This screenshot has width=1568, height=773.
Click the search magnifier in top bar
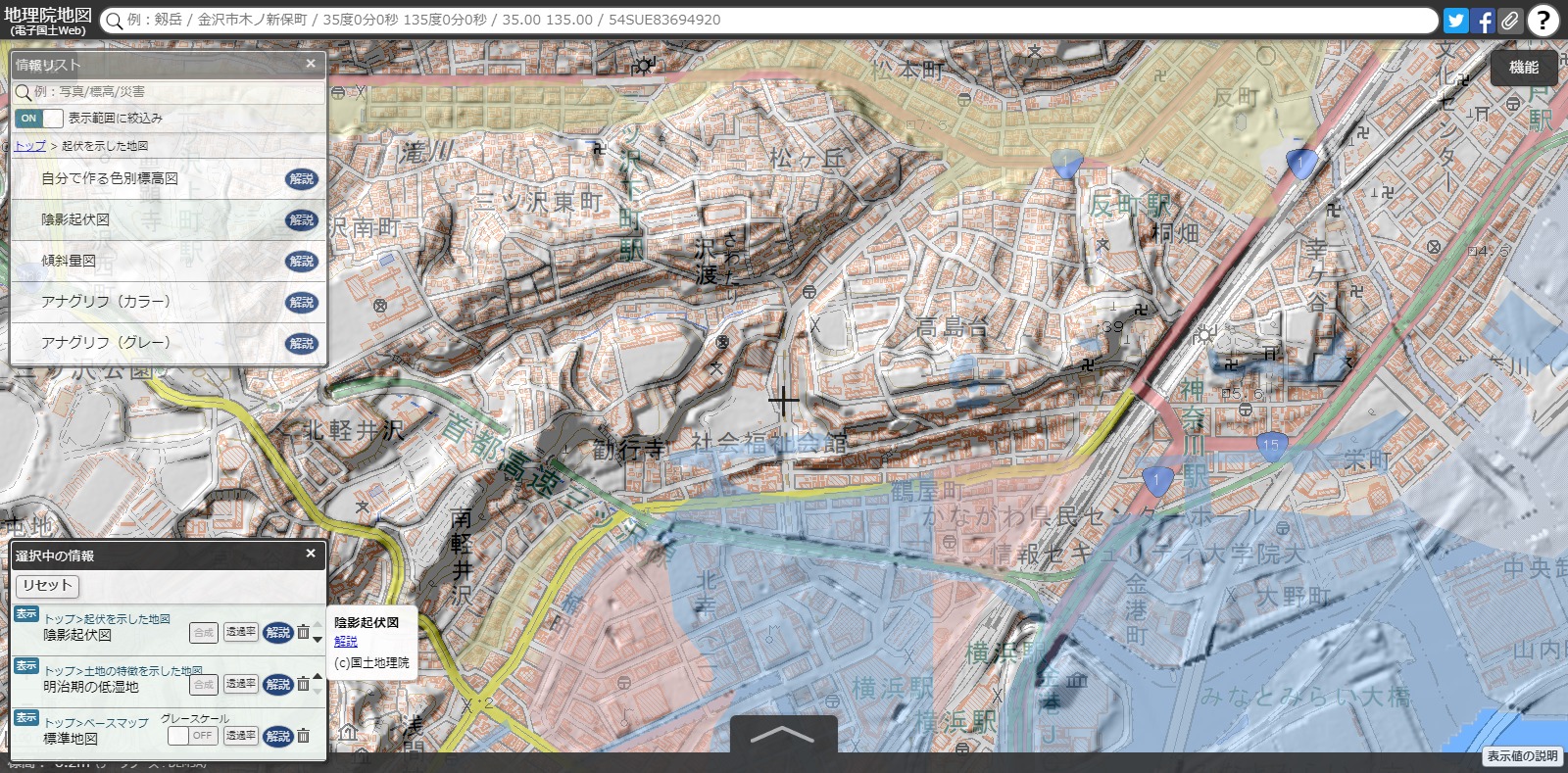114,21
